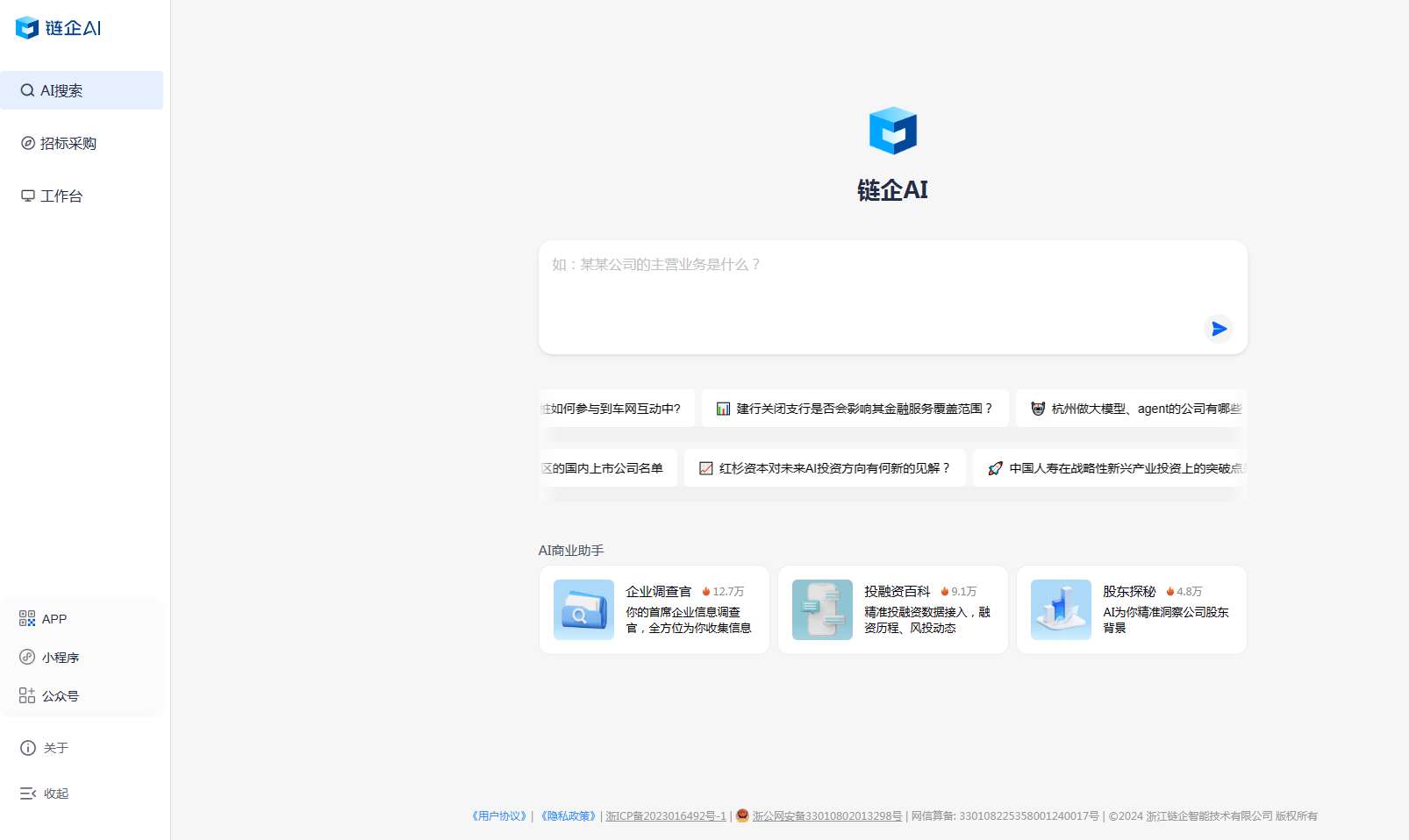Click the monitor icon beside 工作台
Image resolution: width=1409 pixels, height=840 pixels.
28,196
